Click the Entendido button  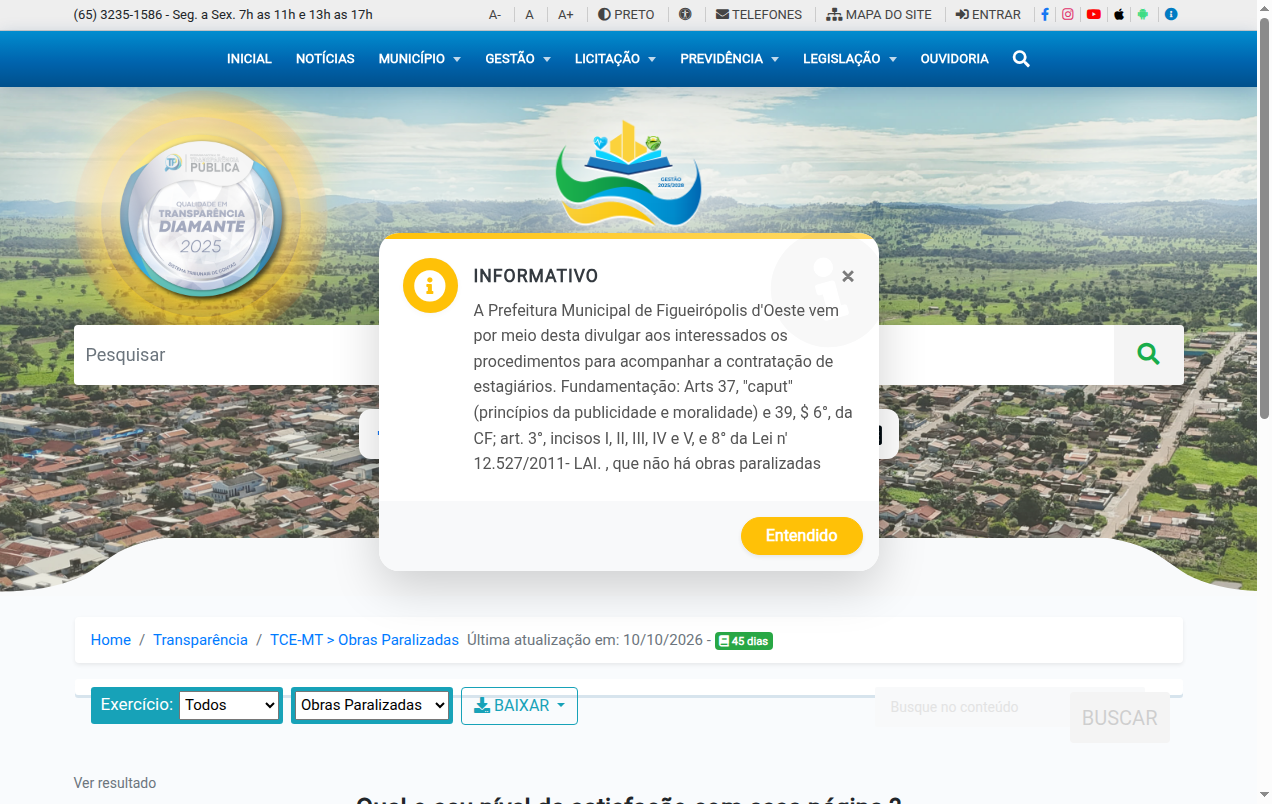[801, 536]
